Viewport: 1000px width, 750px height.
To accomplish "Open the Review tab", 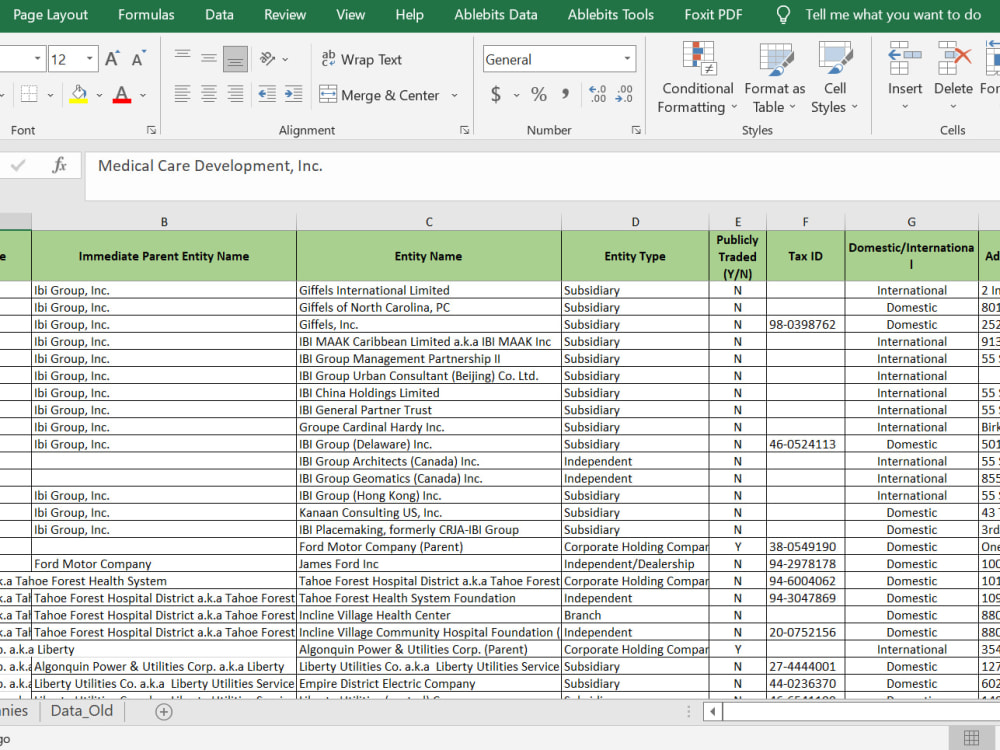I will 285,15.
